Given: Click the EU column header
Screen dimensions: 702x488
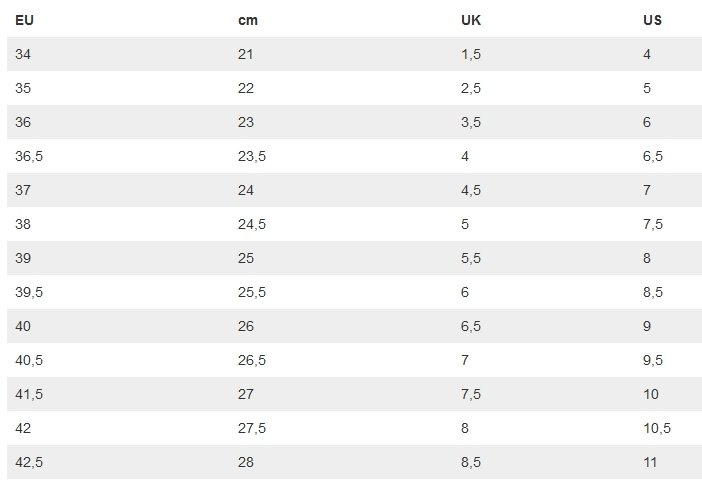Looking at the screenshot, I should 24,20.
